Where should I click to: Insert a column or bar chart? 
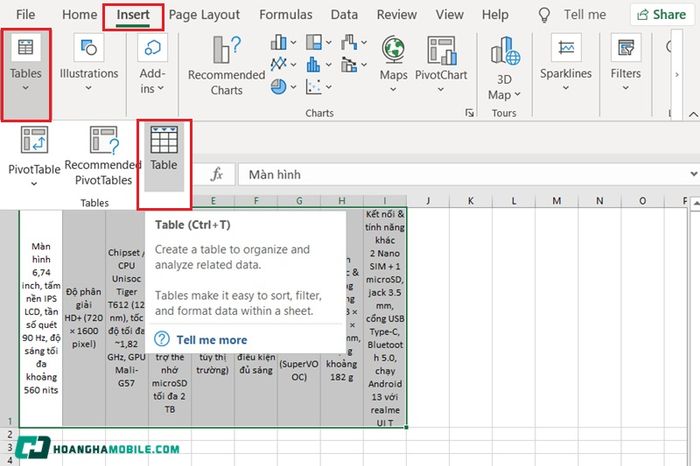click(x=278, y=43)
